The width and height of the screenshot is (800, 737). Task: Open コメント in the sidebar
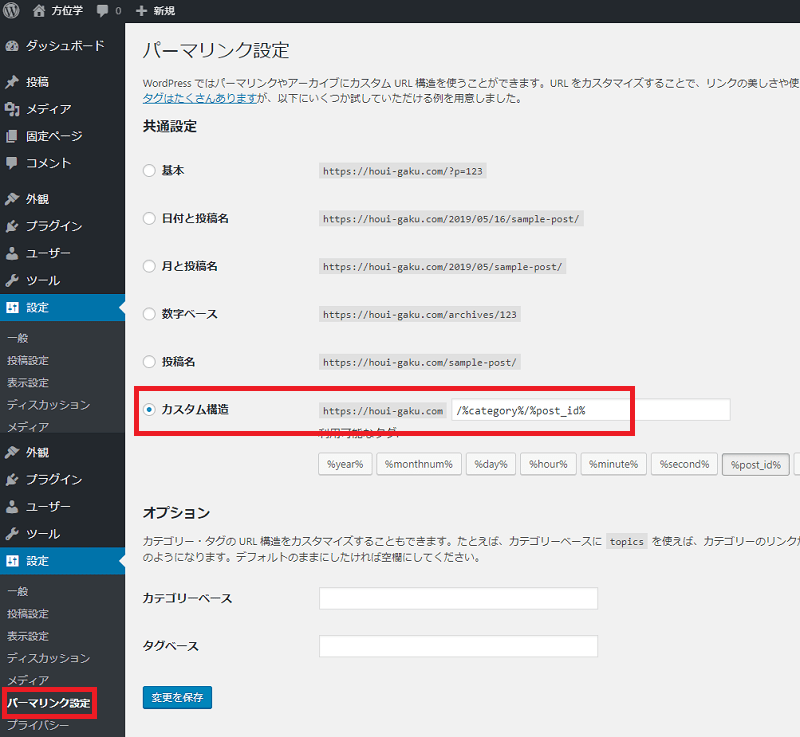[48, 163]
